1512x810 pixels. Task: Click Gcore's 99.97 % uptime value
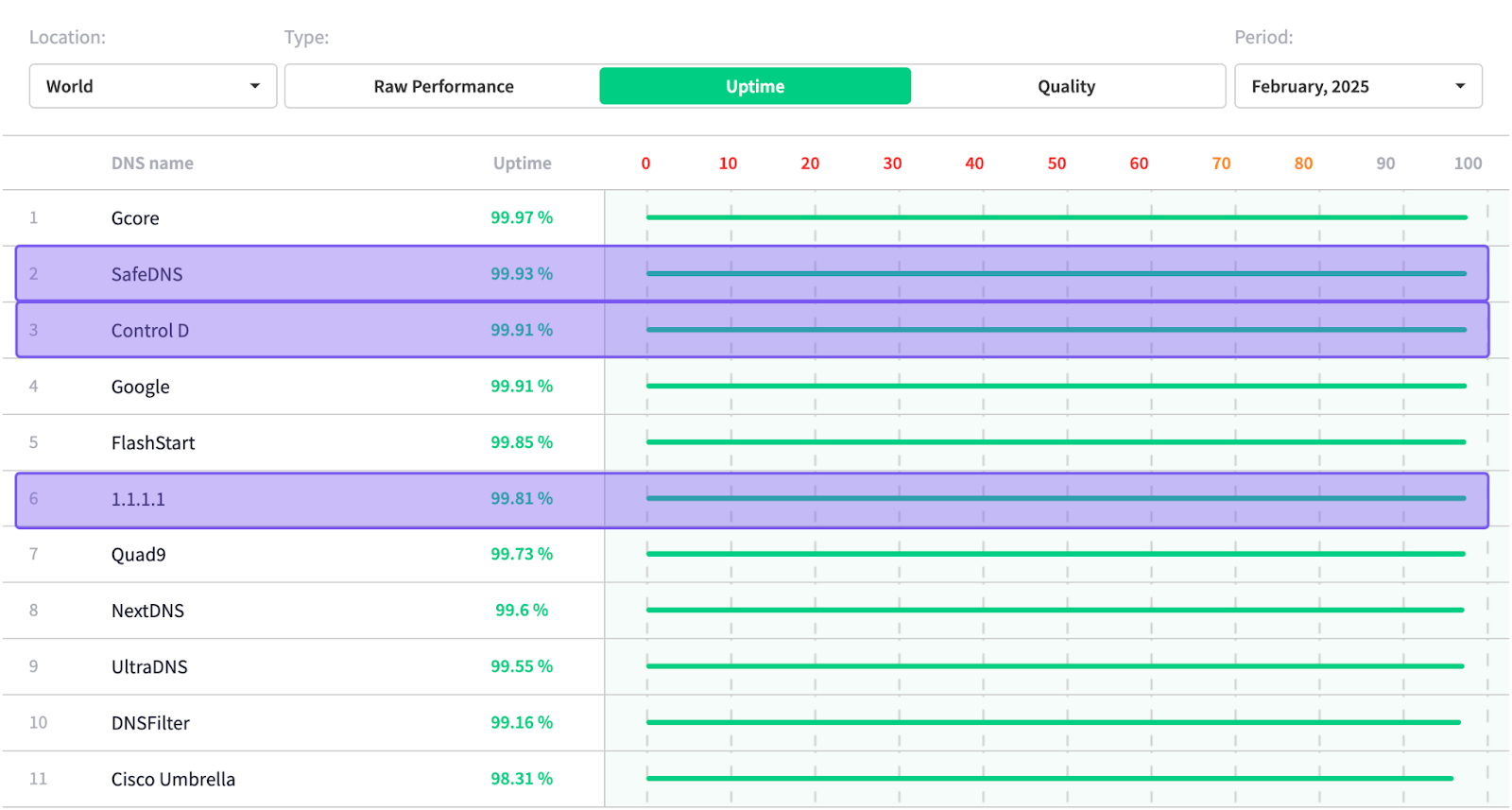[x=522, y=217]
